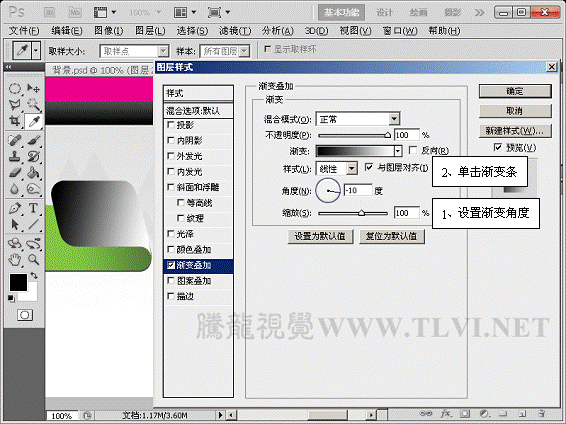Enable the 外发光 outer glow checkbox
Screen dimensions: 566x424
(171, 156)
